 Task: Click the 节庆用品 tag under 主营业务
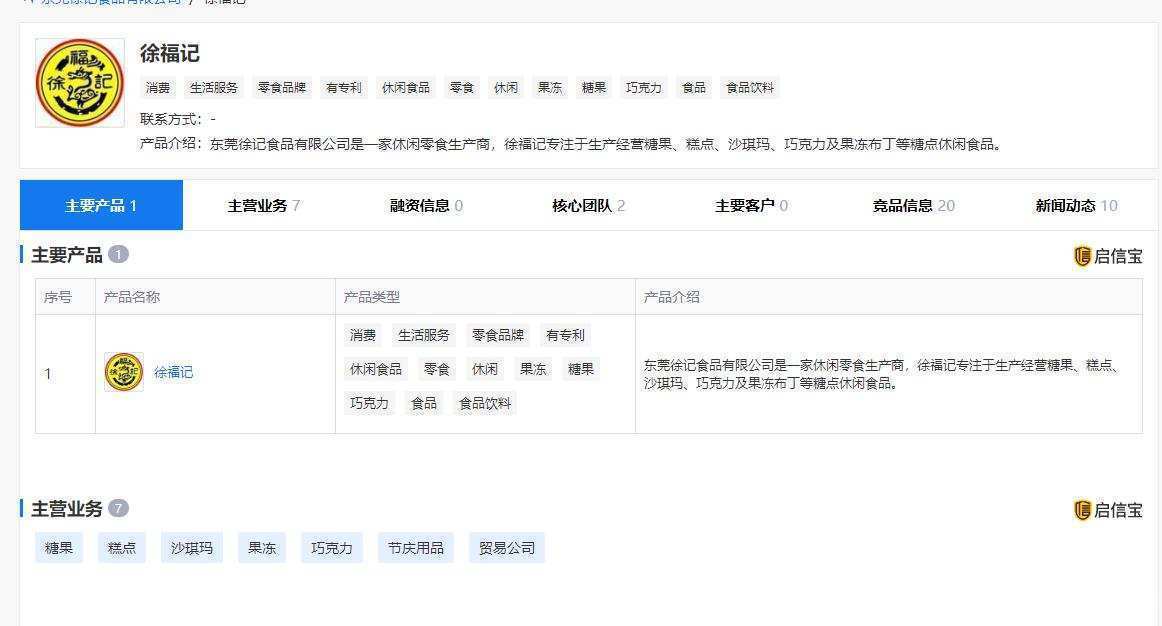click(414, 547)
